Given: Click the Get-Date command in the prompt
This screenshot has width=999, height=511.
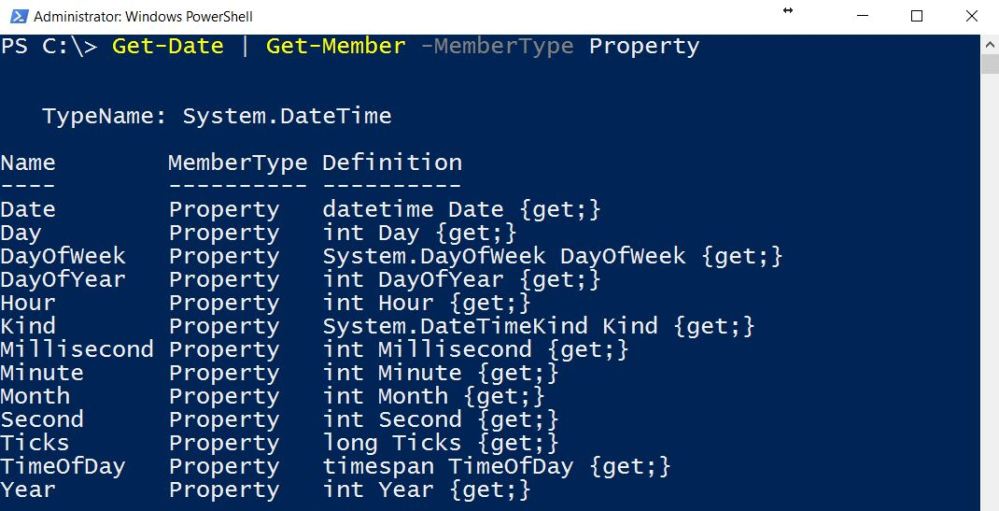Looking at the screenshot, I should (x=167, y=46).
